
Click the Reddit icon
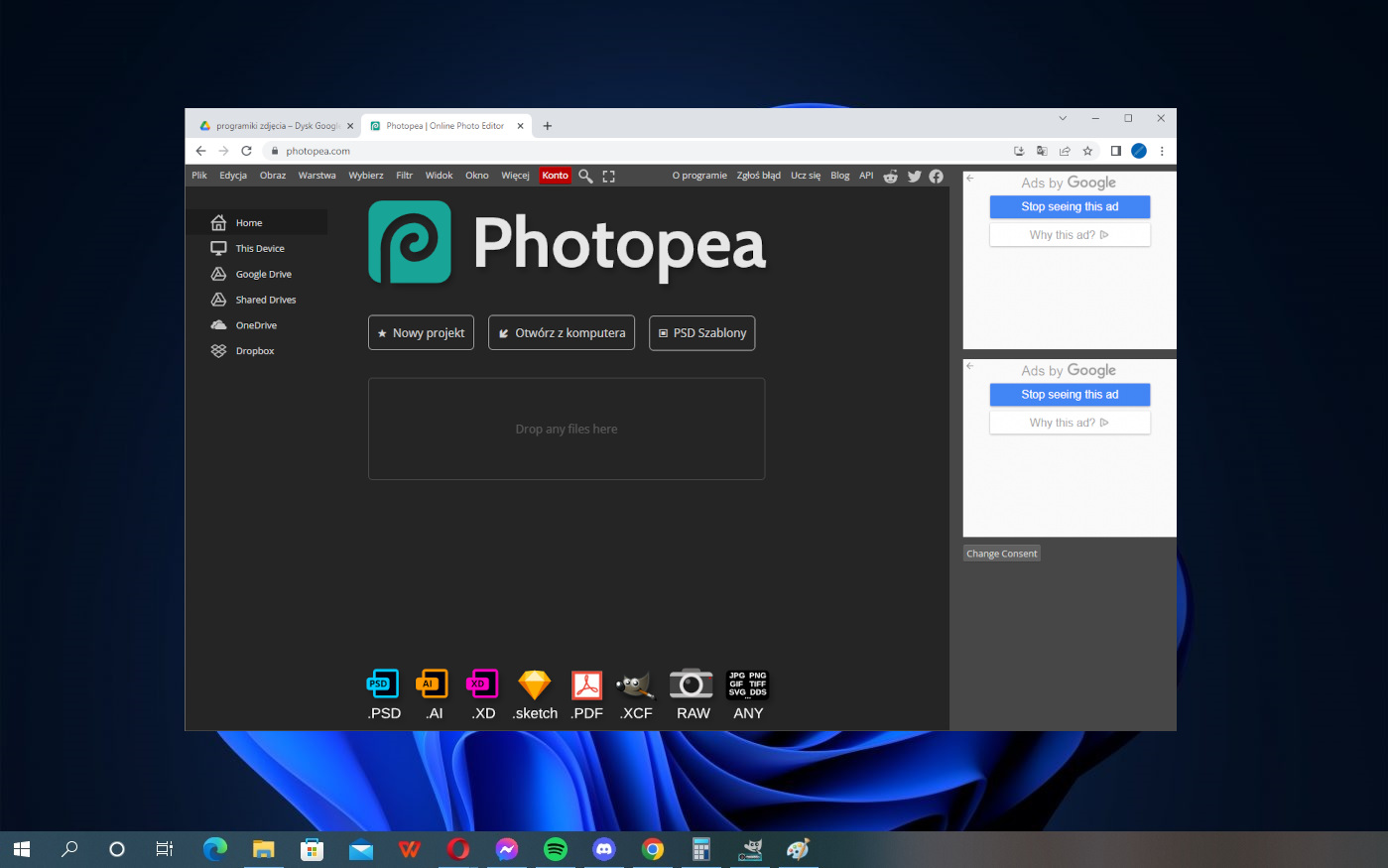click(891, 176)
